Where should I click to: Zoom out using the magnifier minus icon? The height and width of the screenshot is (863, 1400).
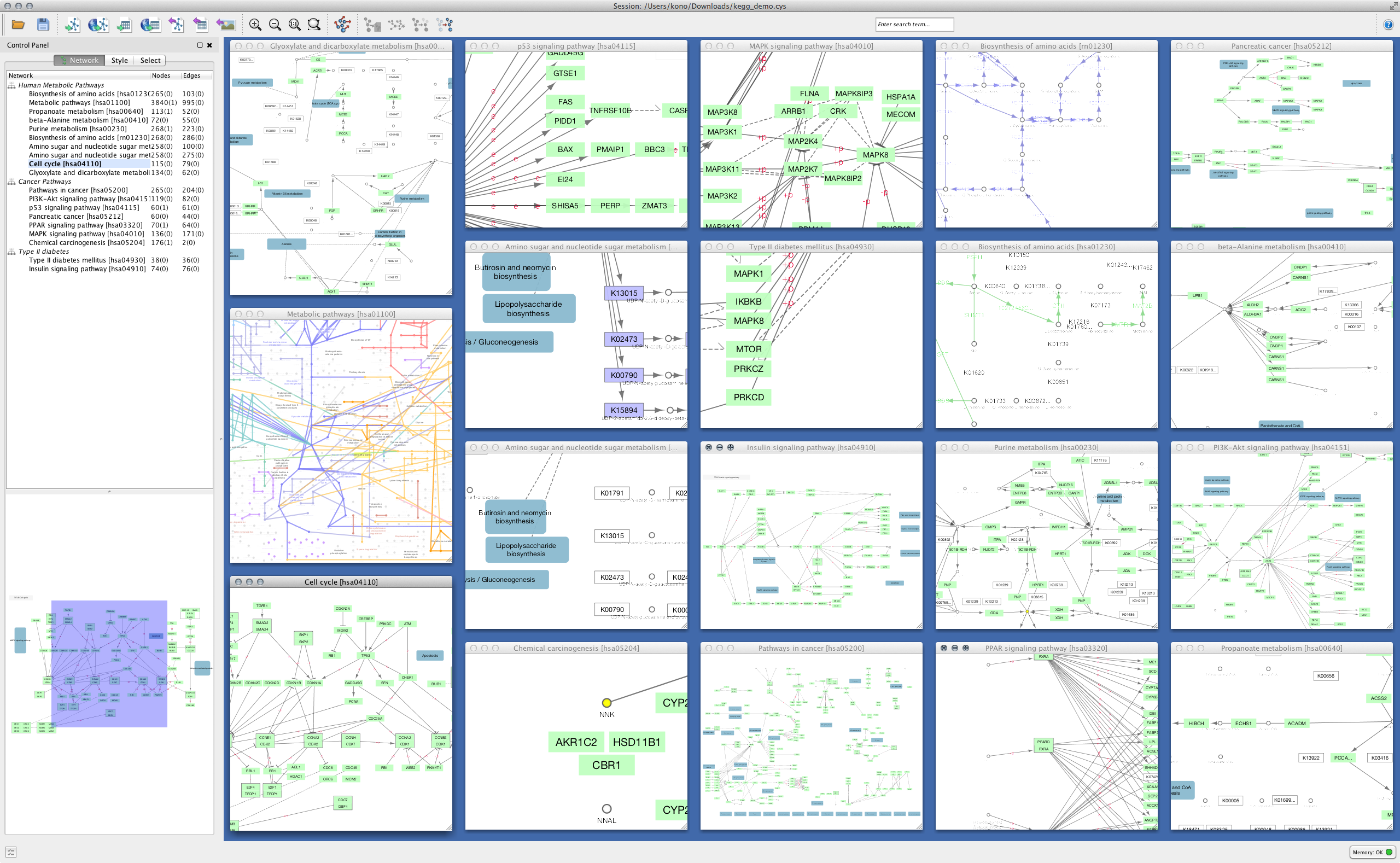pos(275,25)
